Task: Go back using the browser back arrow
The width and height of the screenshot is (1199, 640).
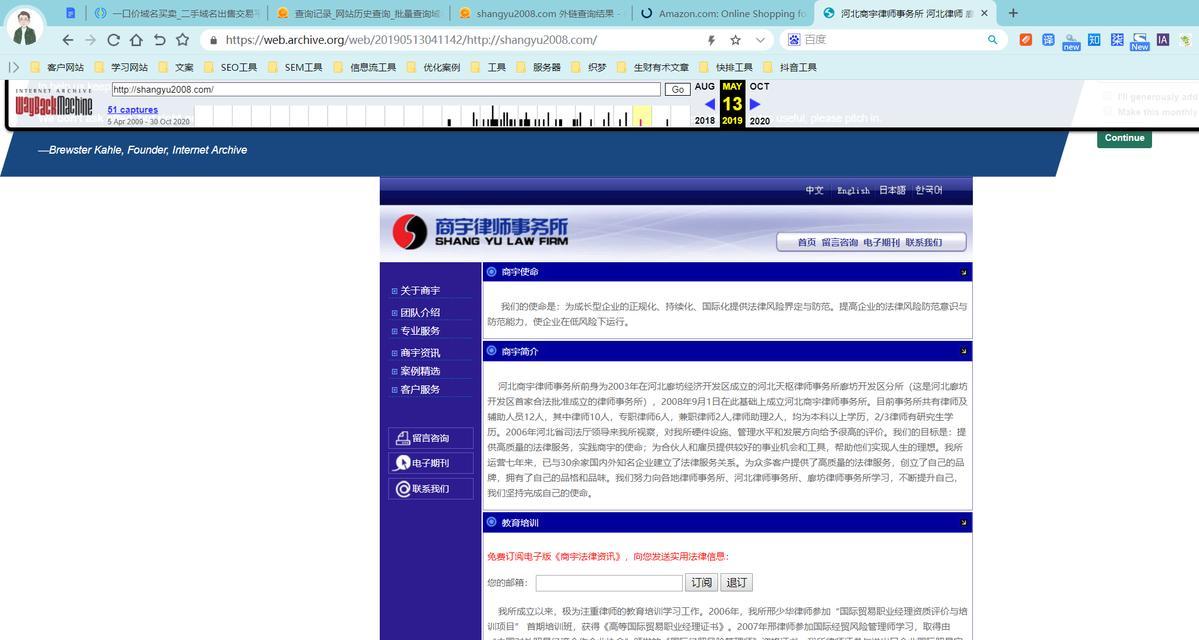Action: (68, 40)
